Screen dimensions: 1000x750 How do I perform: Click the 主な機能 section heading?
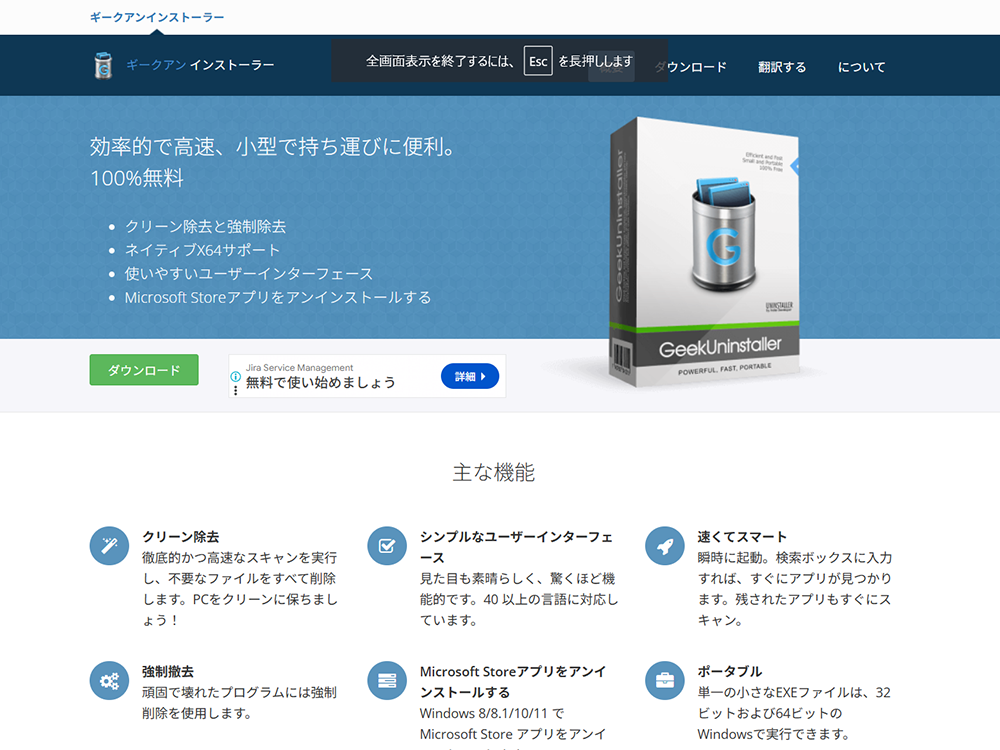pyautogui.click(x=494, y=473)
